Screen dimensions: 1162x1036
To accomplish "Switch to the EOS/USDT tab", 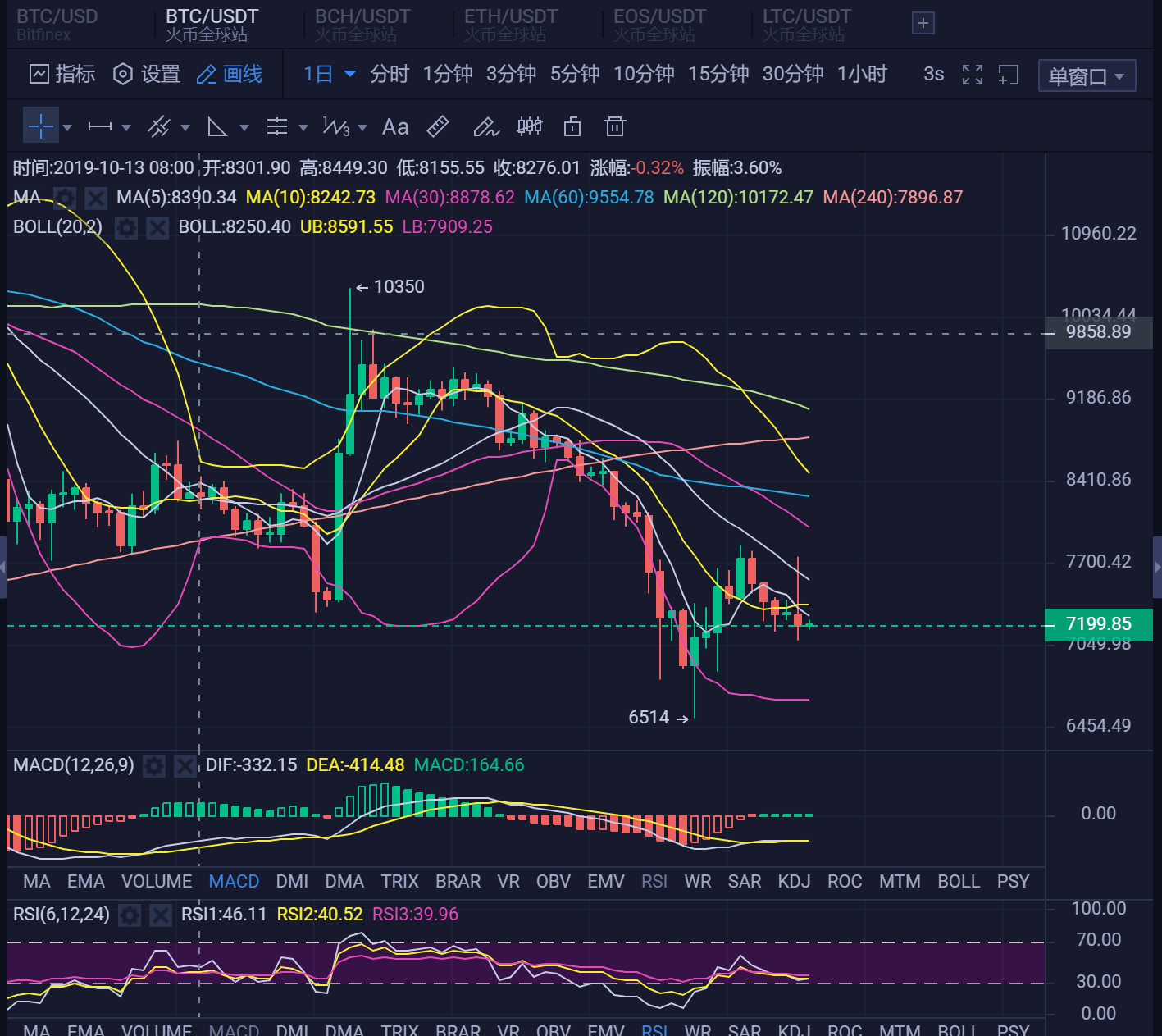I will pyautogui.click(x=659, y=25).
